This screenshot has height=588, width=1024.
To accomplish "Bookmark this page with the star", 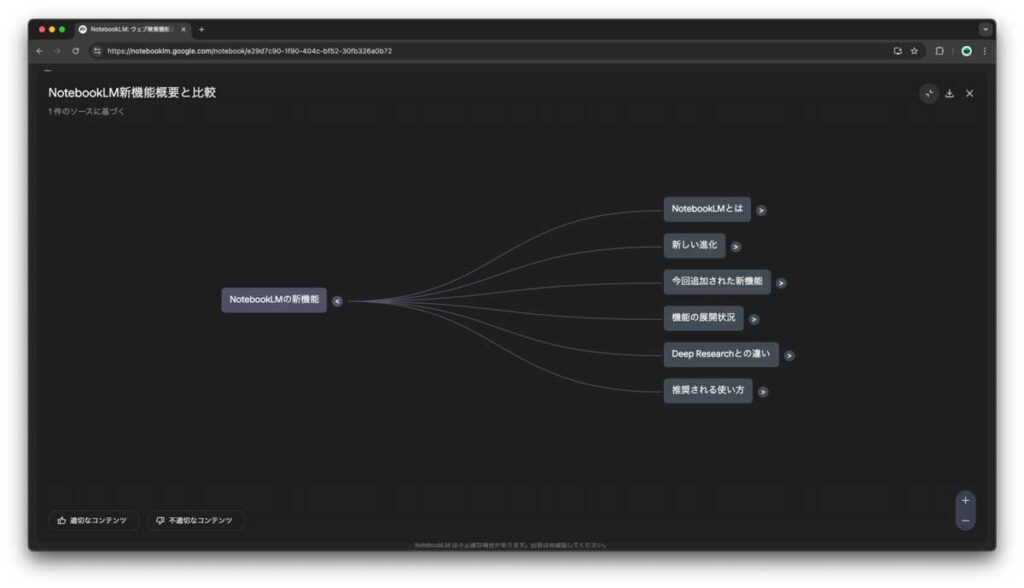I will (914, 51).
